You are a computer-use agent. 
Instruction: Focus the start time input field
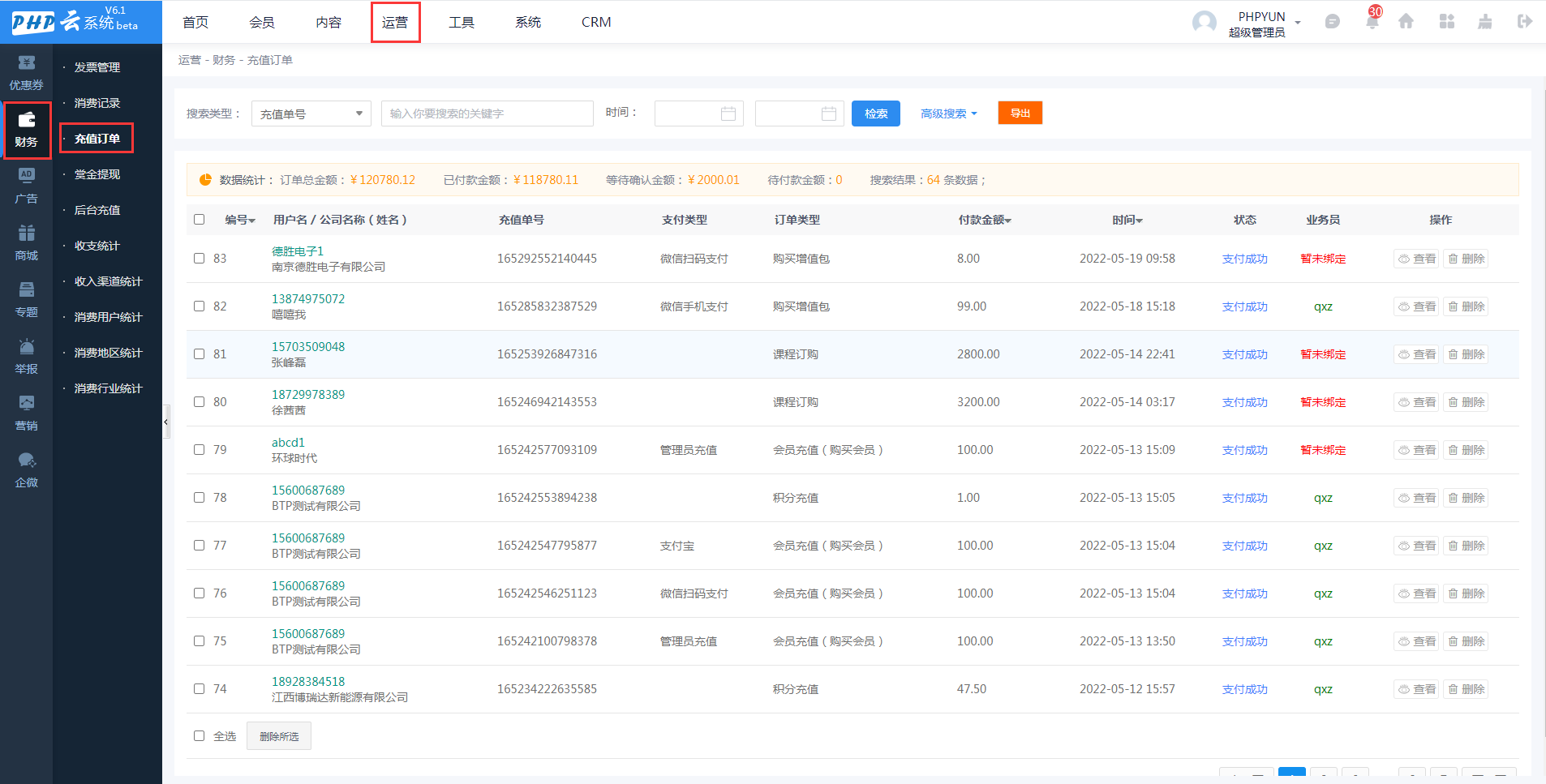click(x=699, y=114)
